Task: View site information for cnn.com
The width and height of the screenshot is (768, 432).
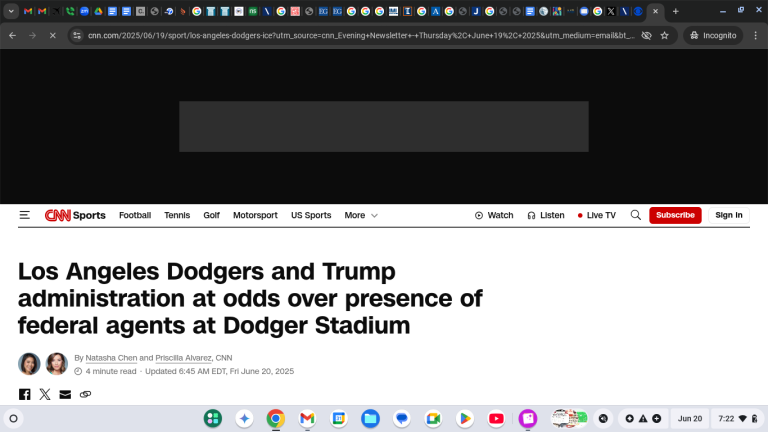Action: [77, 35]
